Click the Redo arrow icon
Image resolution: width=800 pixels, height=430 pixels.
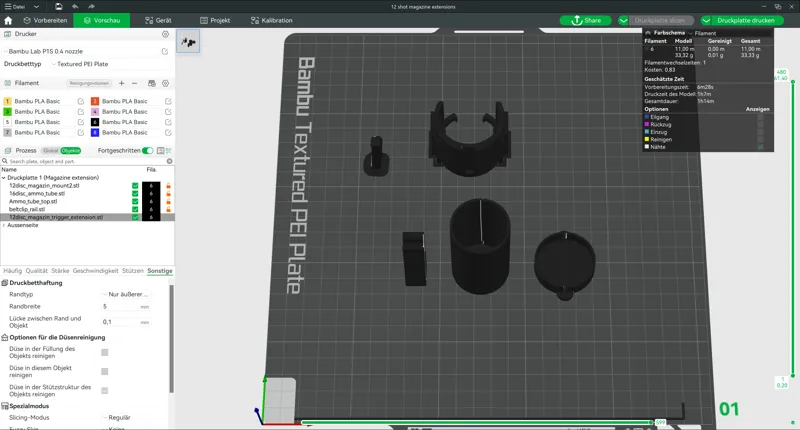pyautogui.click(x=91, y=7)
